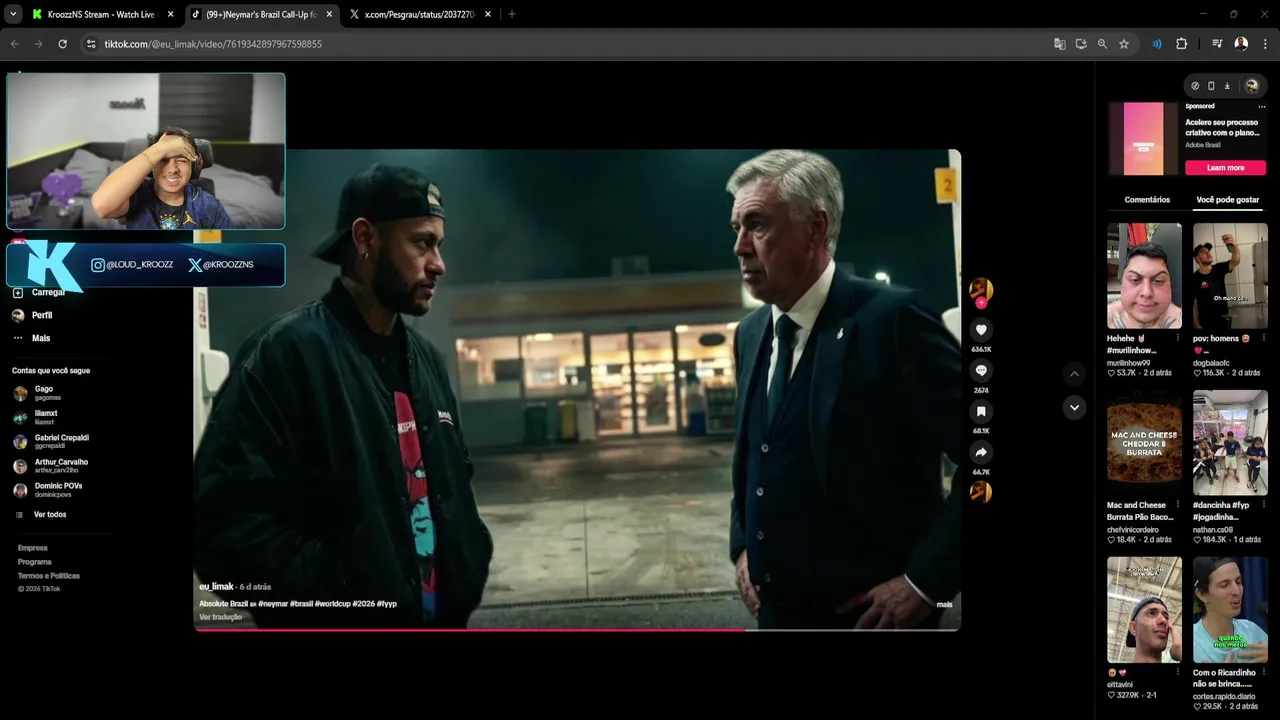Open the Comentários tab
The height and width of the screenshot is (720, 1280).
[1147, 200]
